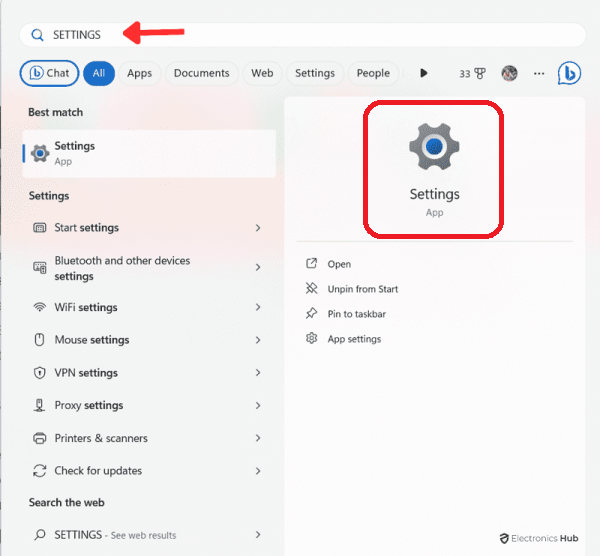Open Bing Chat filter button
The height and width of the screenshot is (556, 600).
[x=49, y=73]
